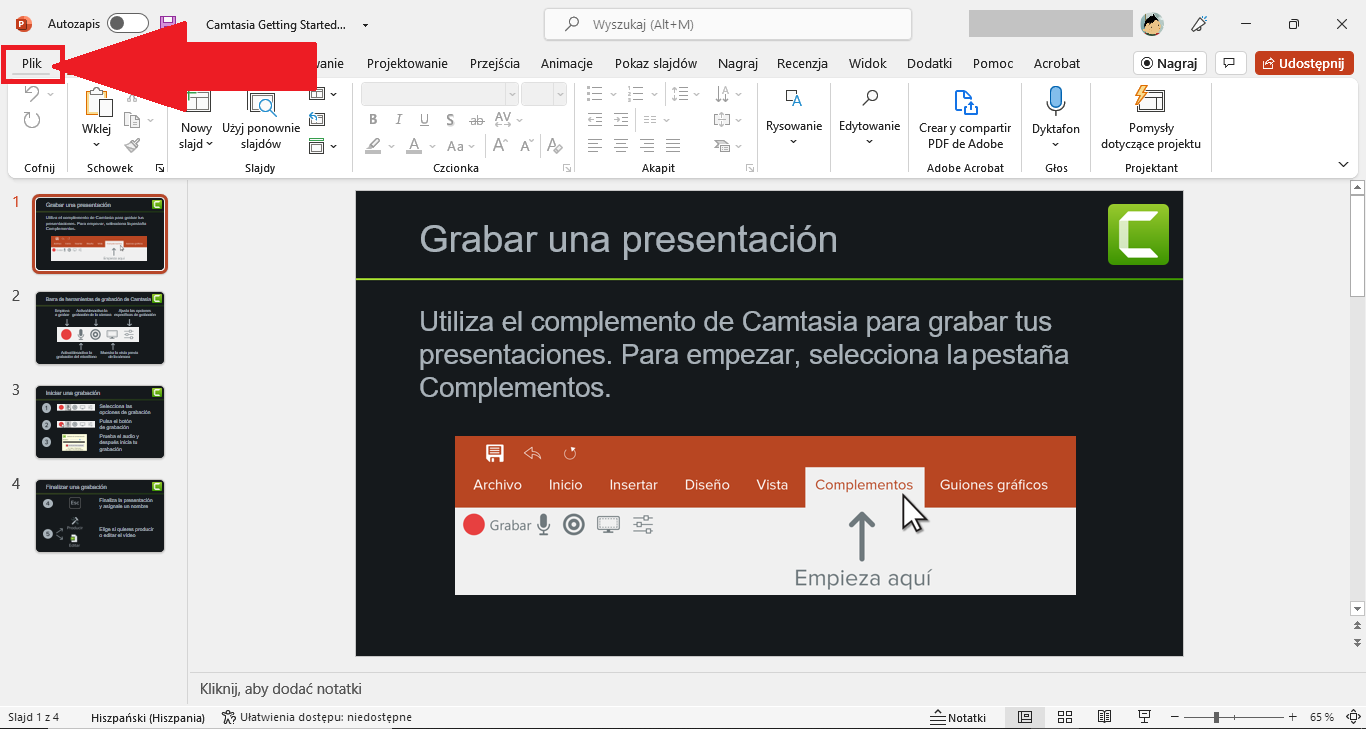Viewport: 1366px width, 729px height.
Task: Click the Crear y compartir PDF de Adobe icon
Action: (965, 102)
